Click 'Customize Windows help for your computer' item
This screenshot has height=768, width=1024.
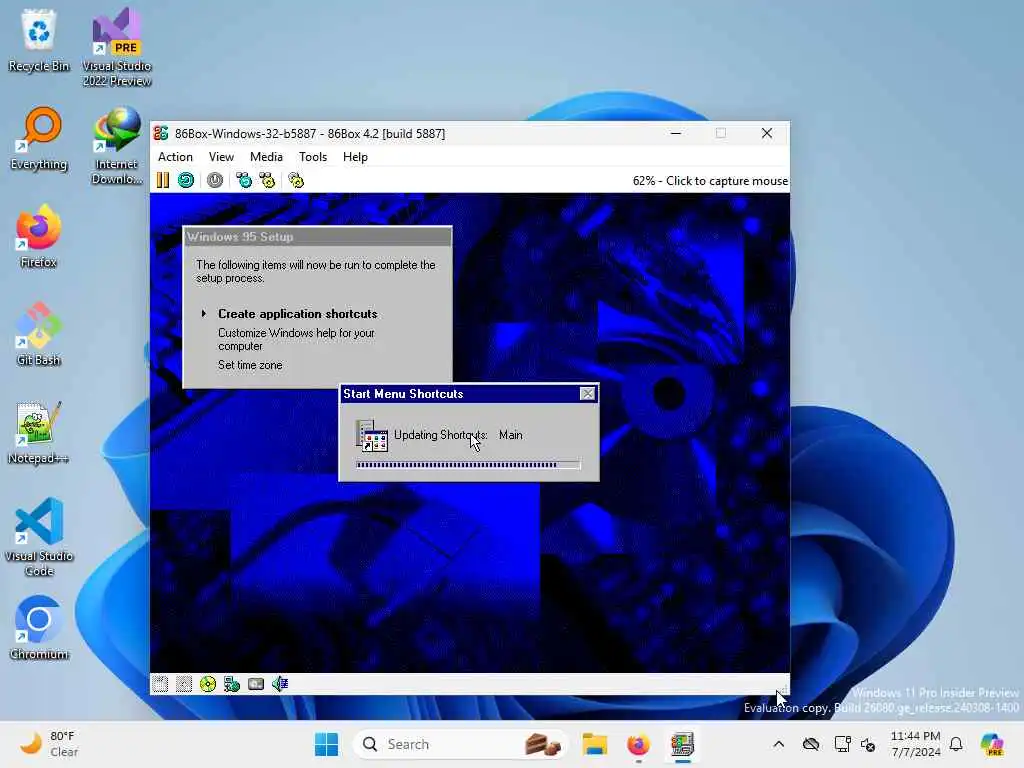[296, 340]
